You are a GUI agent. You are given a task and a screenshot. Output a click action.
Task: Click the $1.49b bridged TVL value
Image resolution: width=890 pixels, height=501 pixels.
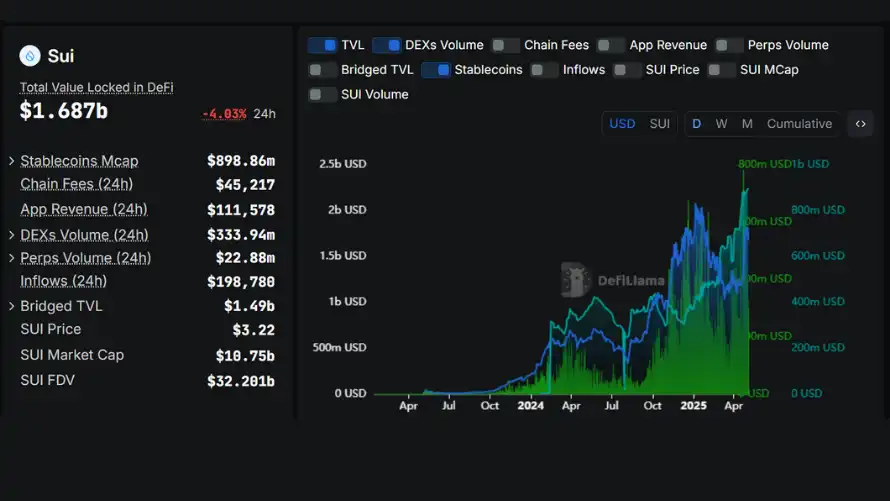click(249, 306)
